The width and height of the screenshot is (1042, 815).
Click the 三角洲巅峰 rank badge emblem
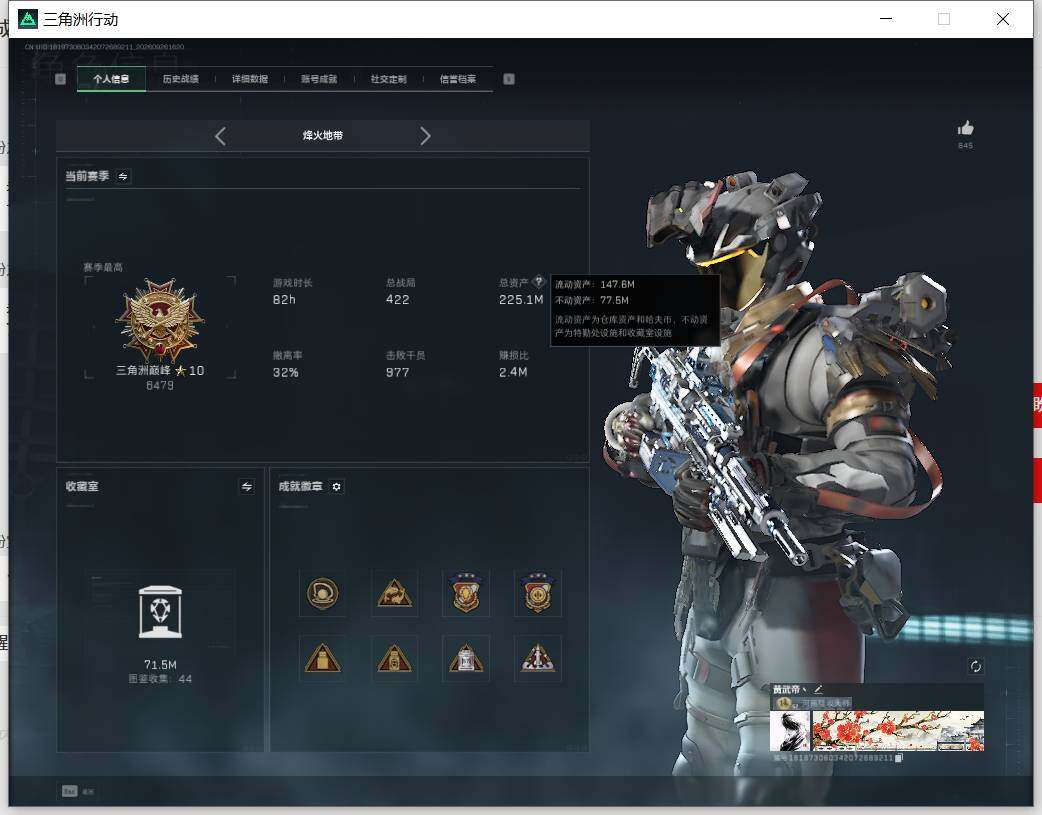[x=159, y=320]
